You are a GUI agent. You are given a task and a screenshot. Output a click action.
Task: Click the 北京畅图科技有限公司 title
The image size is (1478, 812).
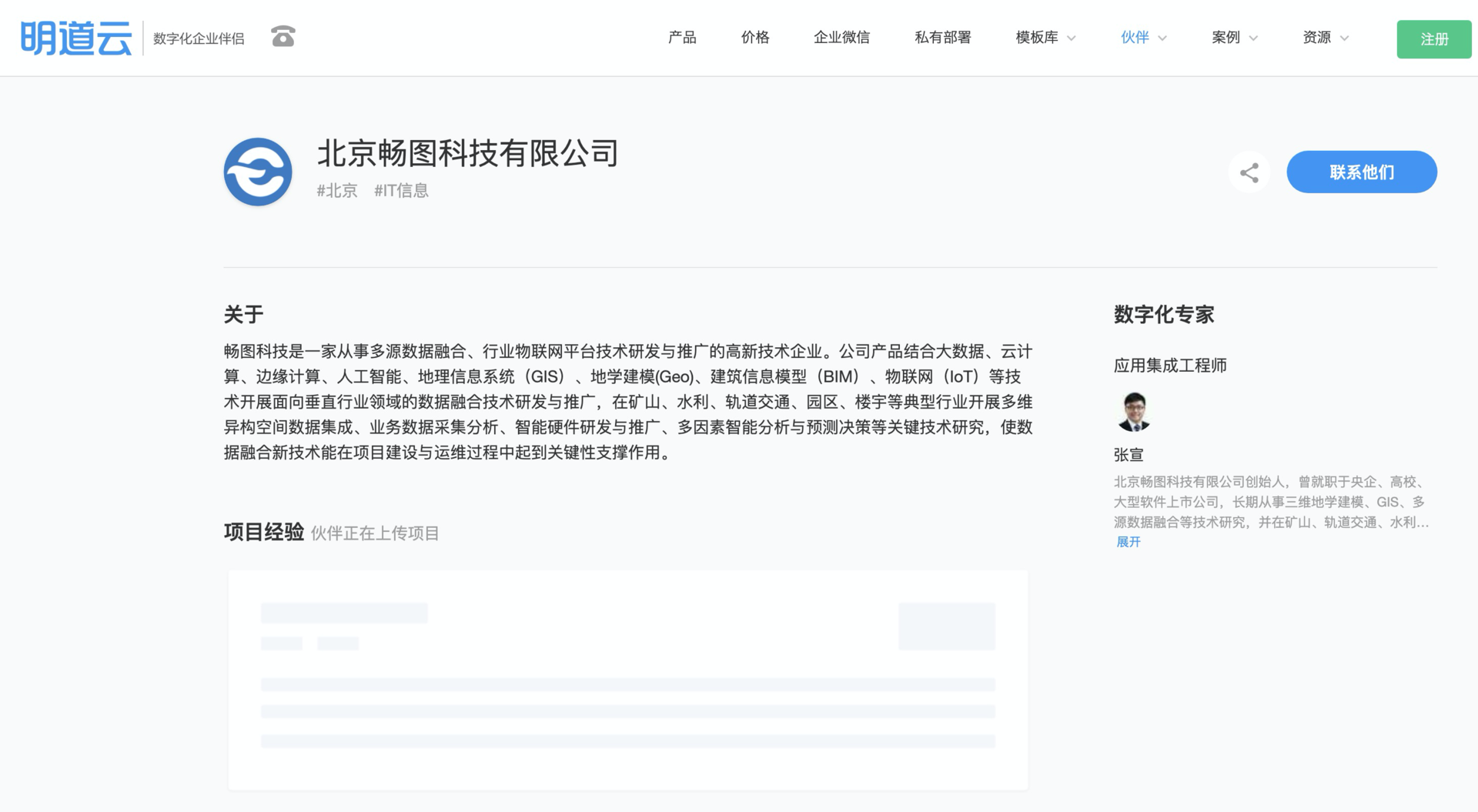(468, 153)
